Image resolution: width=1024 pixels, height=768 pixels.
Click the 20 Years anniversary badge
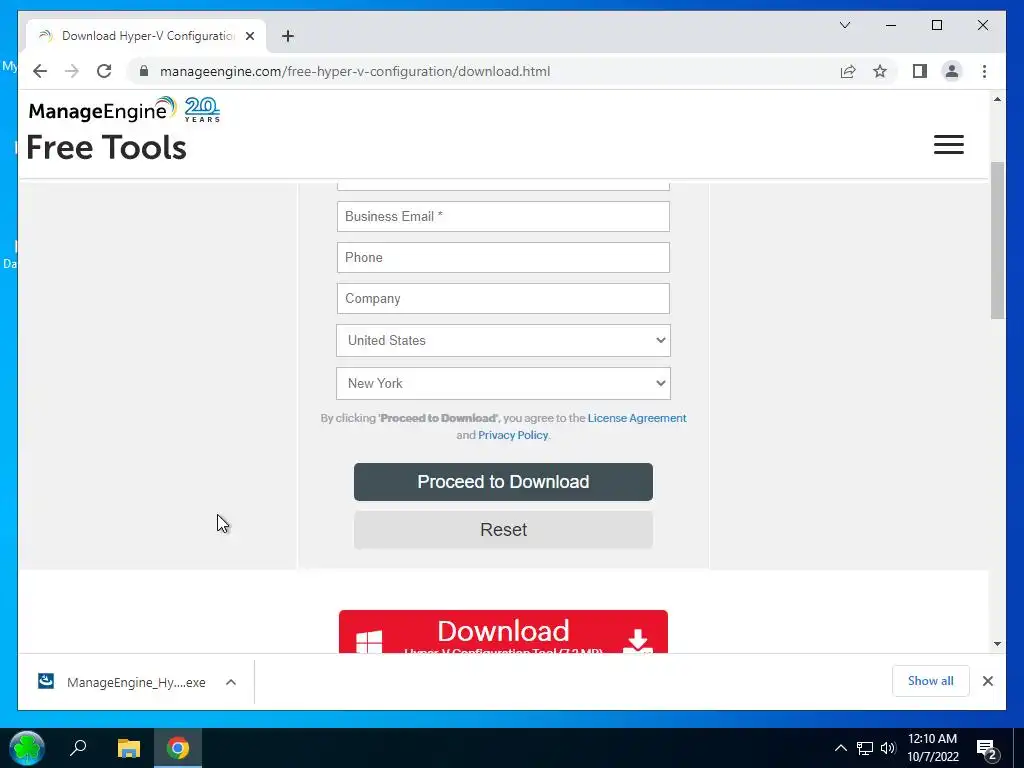(x=202, y=110)
